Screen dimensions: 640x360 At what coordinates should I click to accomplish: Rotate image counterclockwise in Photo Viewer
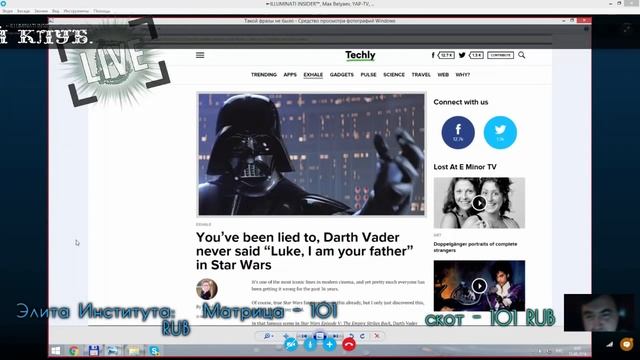click(x=351, y=336)
